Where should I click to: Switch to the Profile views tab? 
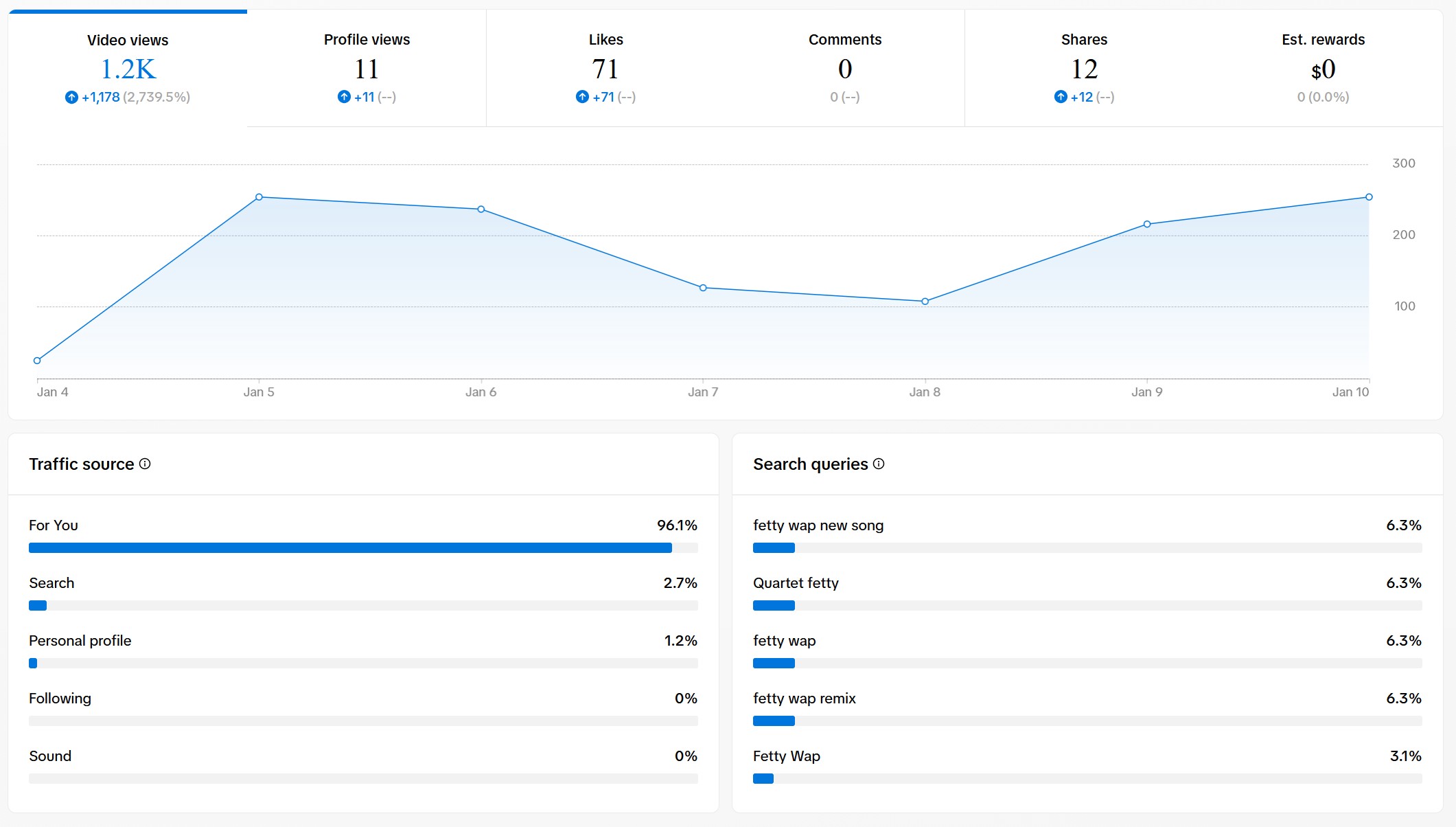tap(366, 65)
